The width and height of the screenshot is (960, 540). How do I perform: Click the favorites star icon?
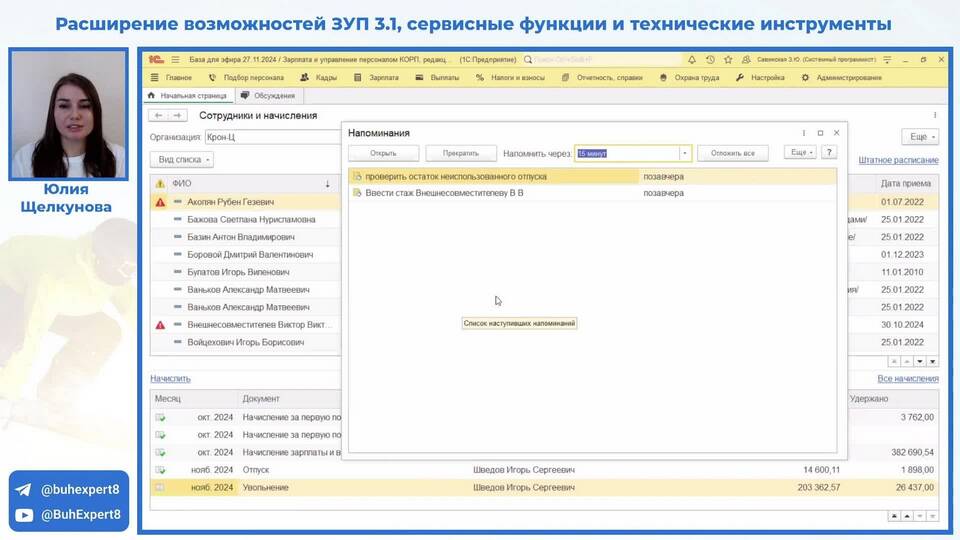(726, 60)
